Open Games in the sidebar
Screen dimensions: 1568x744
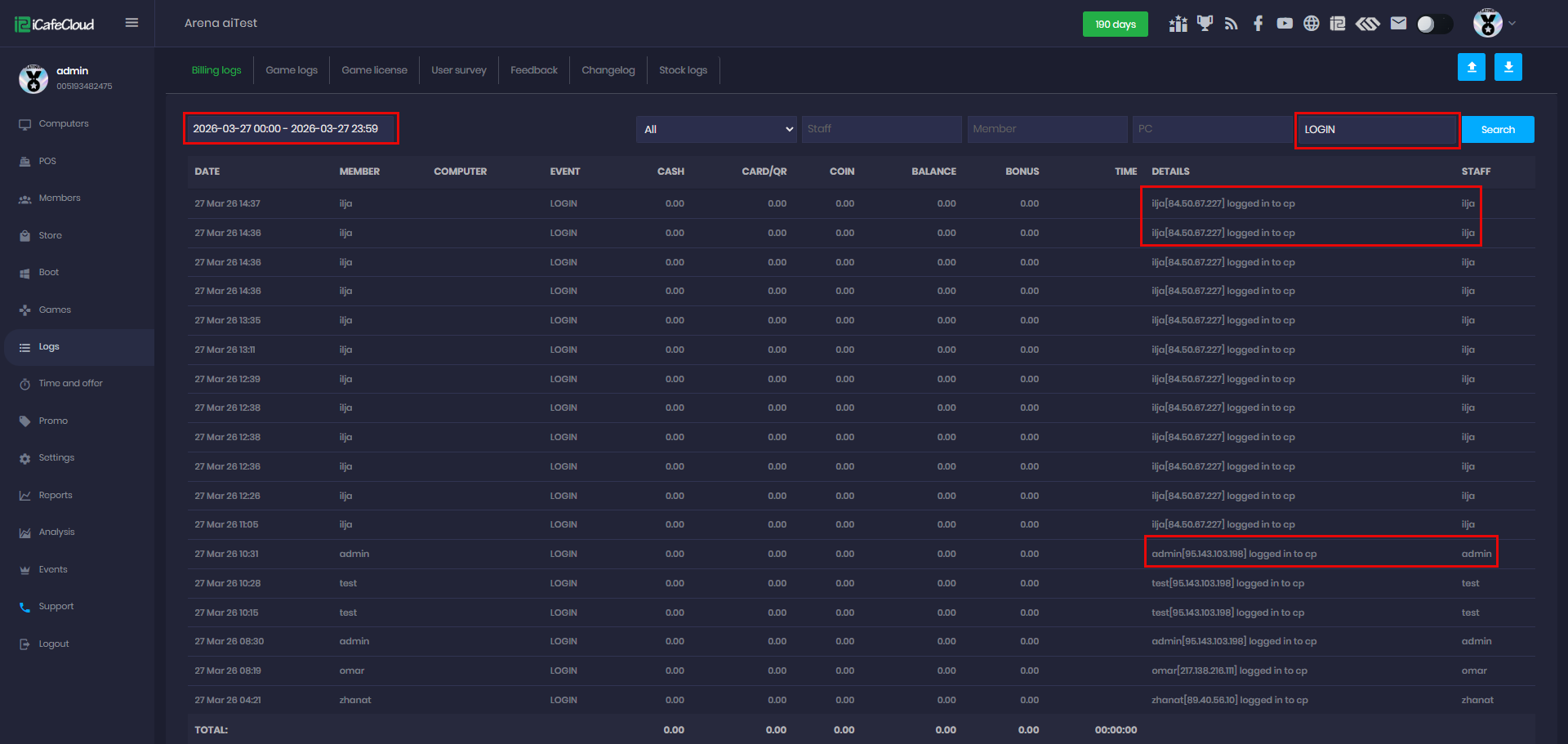click(x=55, y=310)
